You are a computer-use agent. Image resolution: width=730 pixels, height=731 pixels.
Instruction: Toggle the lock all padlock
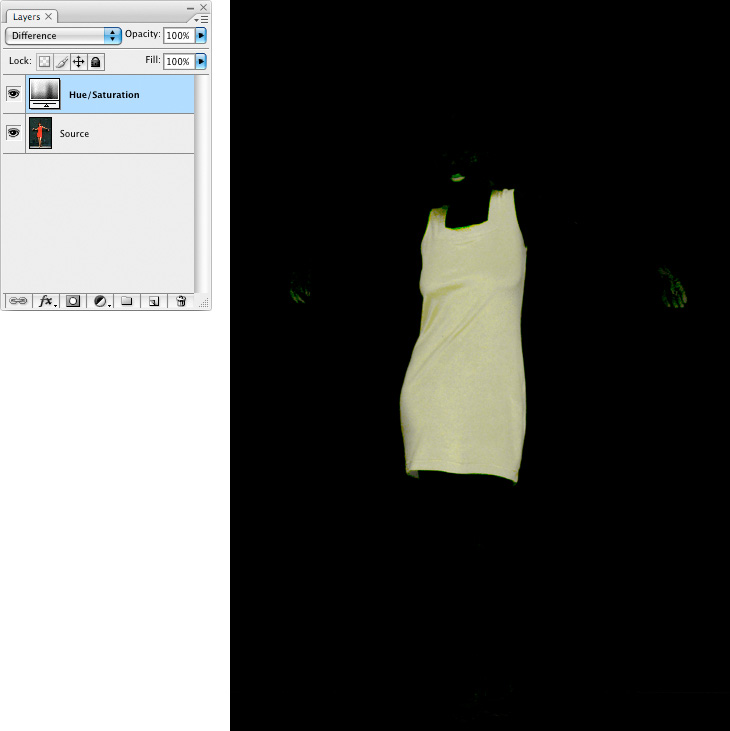tap(95, 62)
